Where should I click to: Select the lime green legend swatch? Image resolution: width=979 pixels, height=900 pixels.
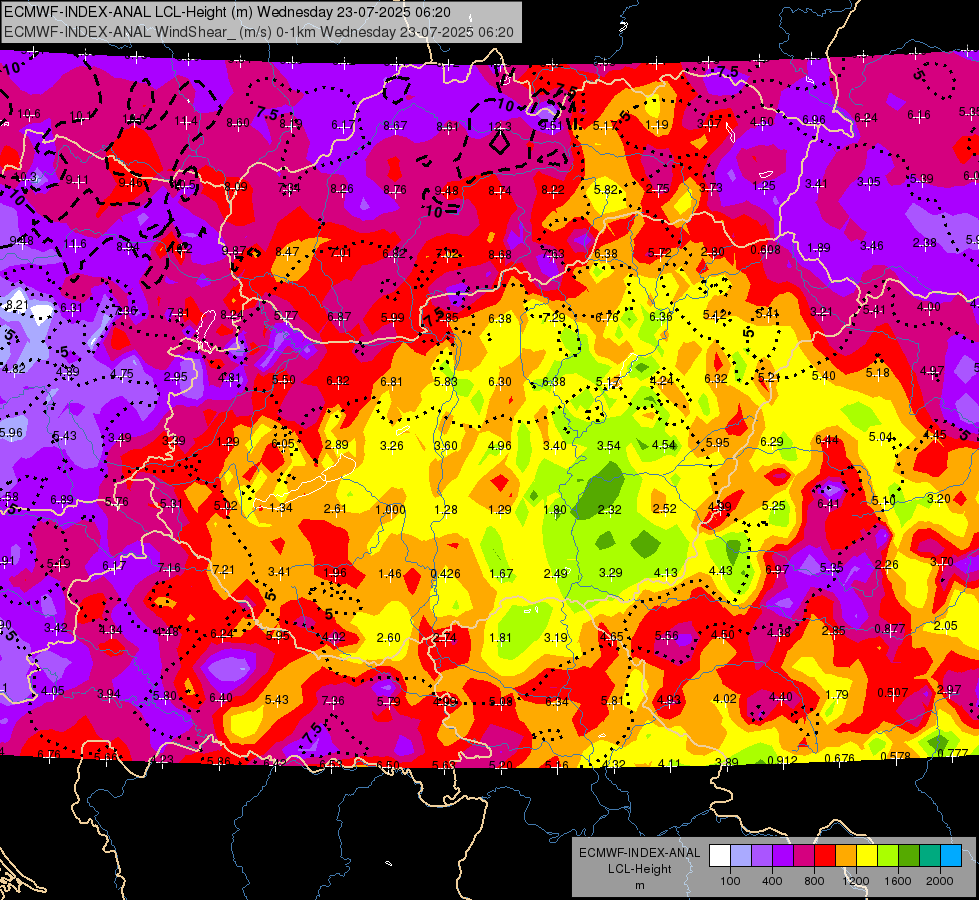888,856
